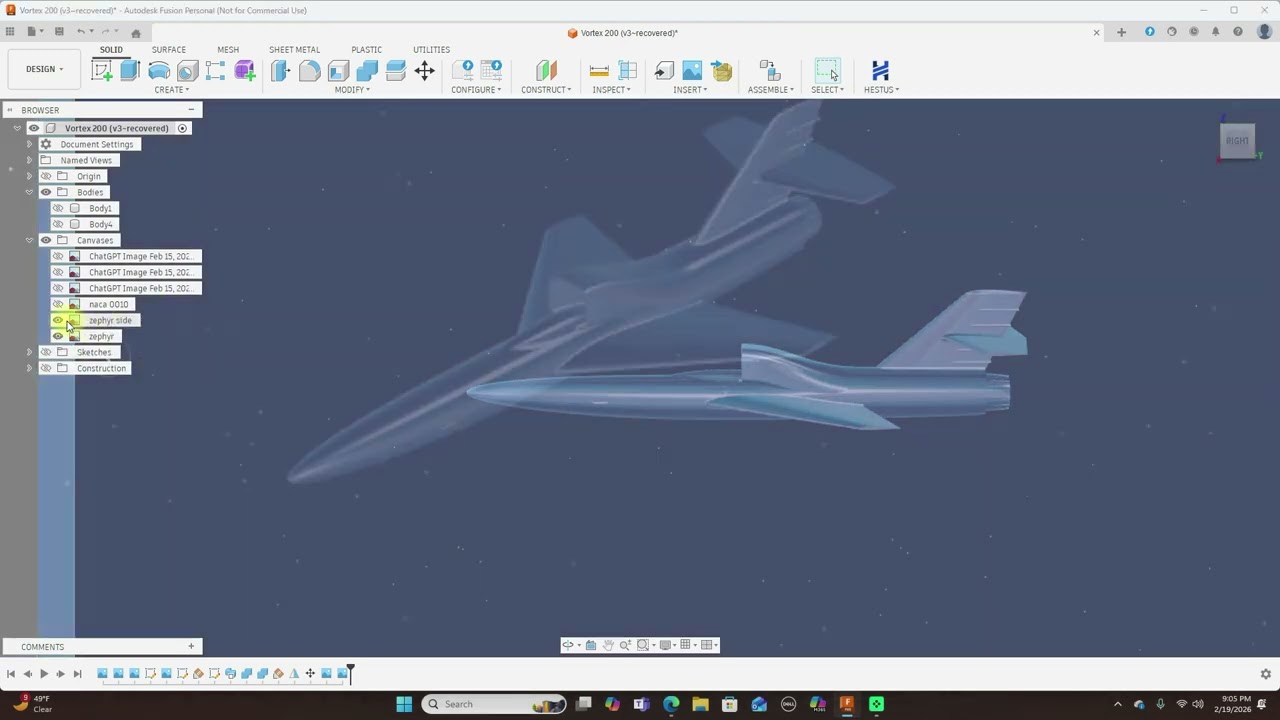Open the CONFIGURE dropdown menu
1280x720 pixels.
tap(476, 90)
